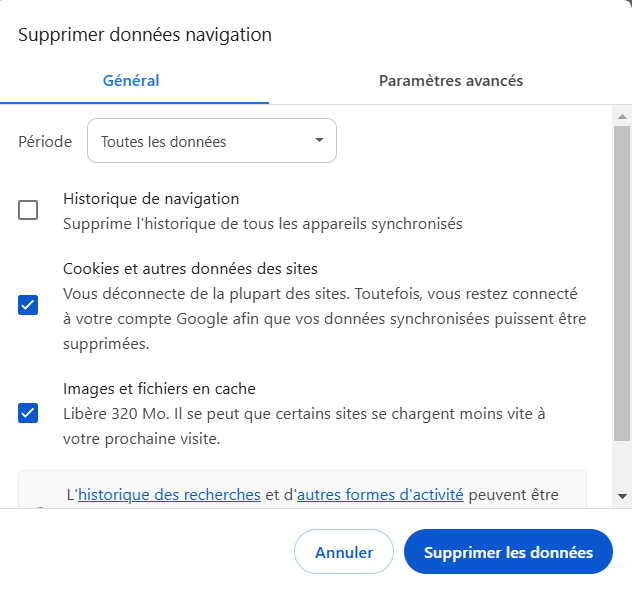
Task: Click the "Historique de navigation" heading text
Action: (x=151, y=199)
